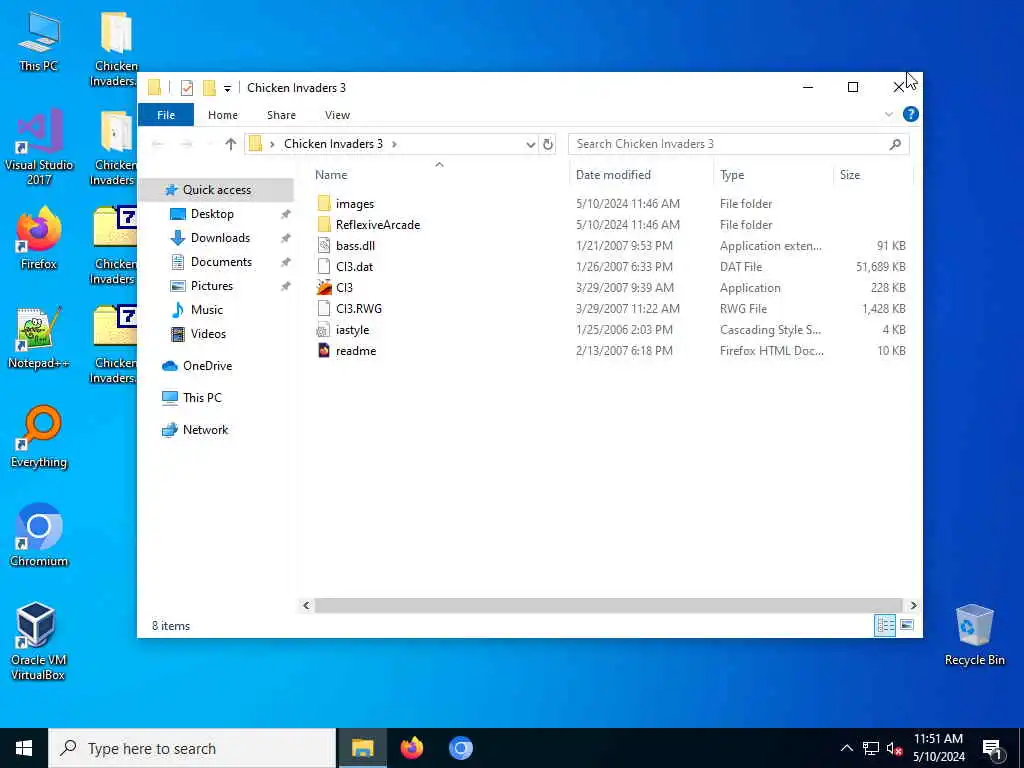Click the search magnifier icon in Explorer
This screenshot has height=768, width=1024.
[x=895, y=144]
